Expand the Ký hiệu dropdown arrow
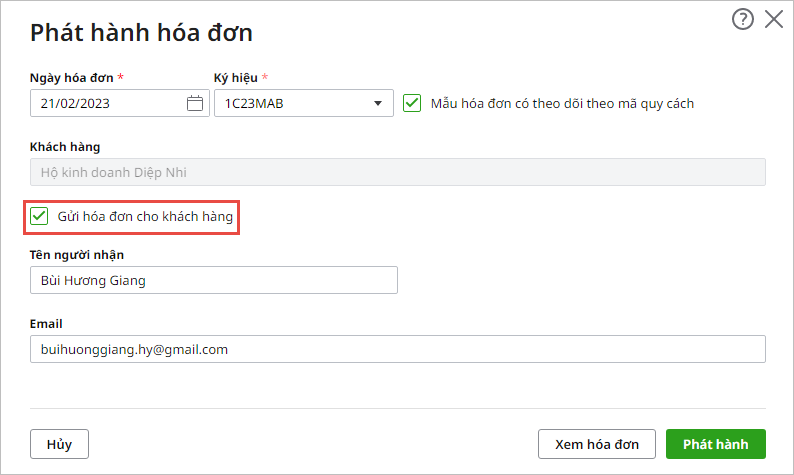Image resolution: width=794 pixels, height=475 pixels. pyautogui.click(x=378, y=103)
